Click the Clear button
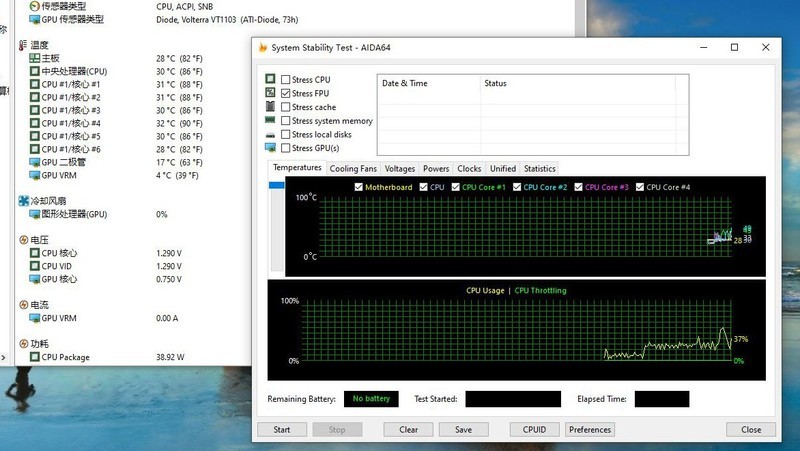800x451 pixels. click(409, 430)
